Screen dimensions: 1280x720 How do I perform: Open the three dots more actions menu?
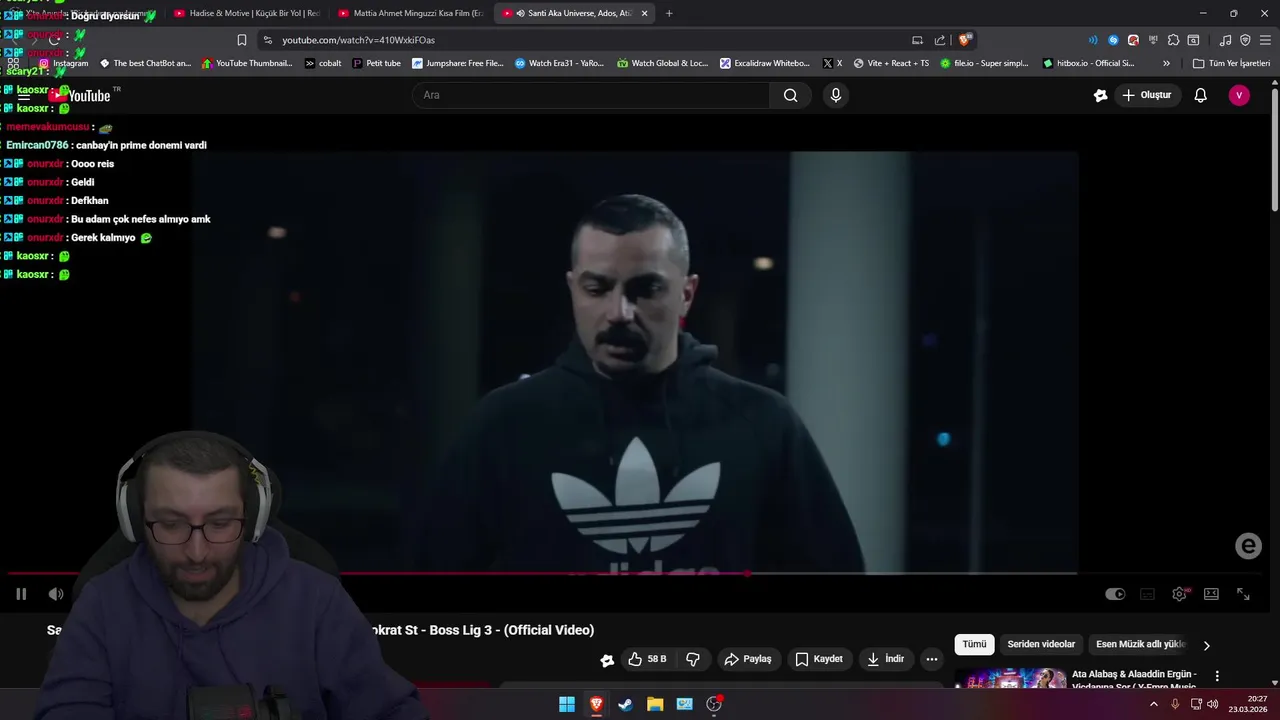tap(932, 659)
